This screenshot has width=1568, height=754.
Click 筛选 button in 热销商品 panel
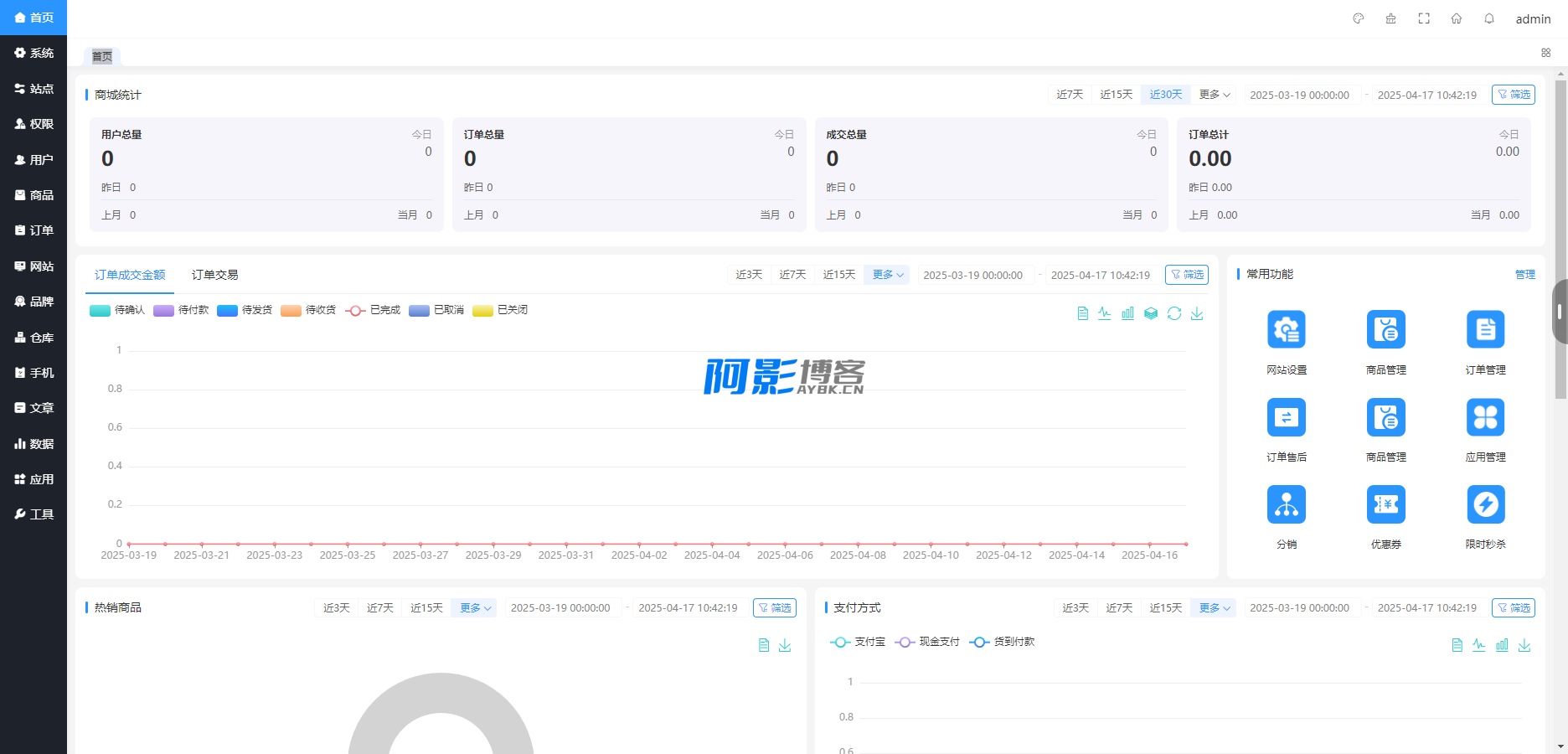[x=775, y=607]
